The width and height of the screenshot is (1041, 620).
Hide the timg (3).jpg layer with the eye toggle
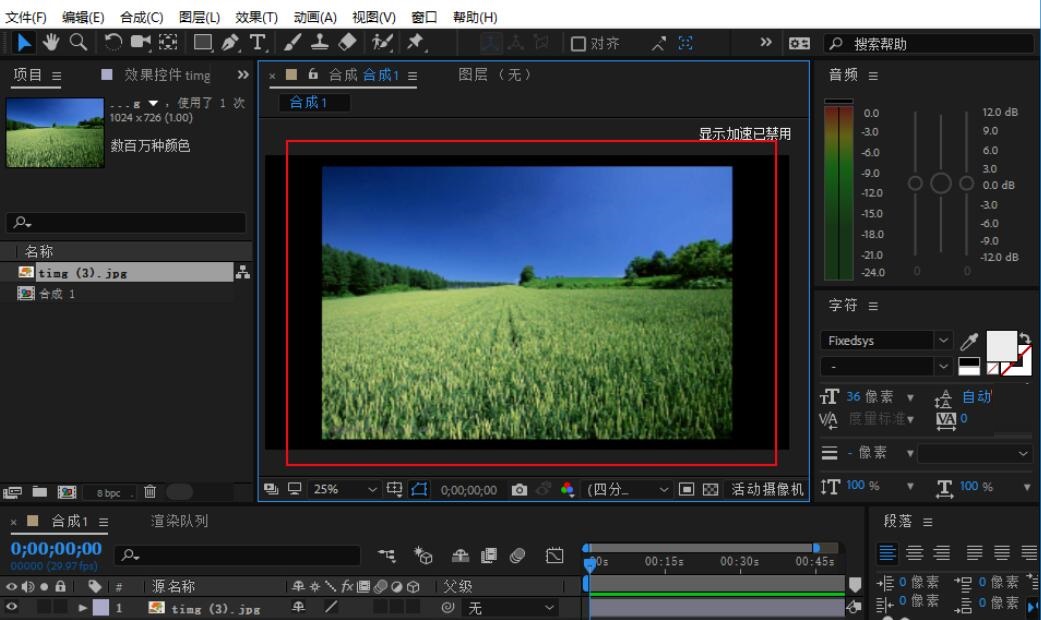pyautogui.click(x=12, y=607)
